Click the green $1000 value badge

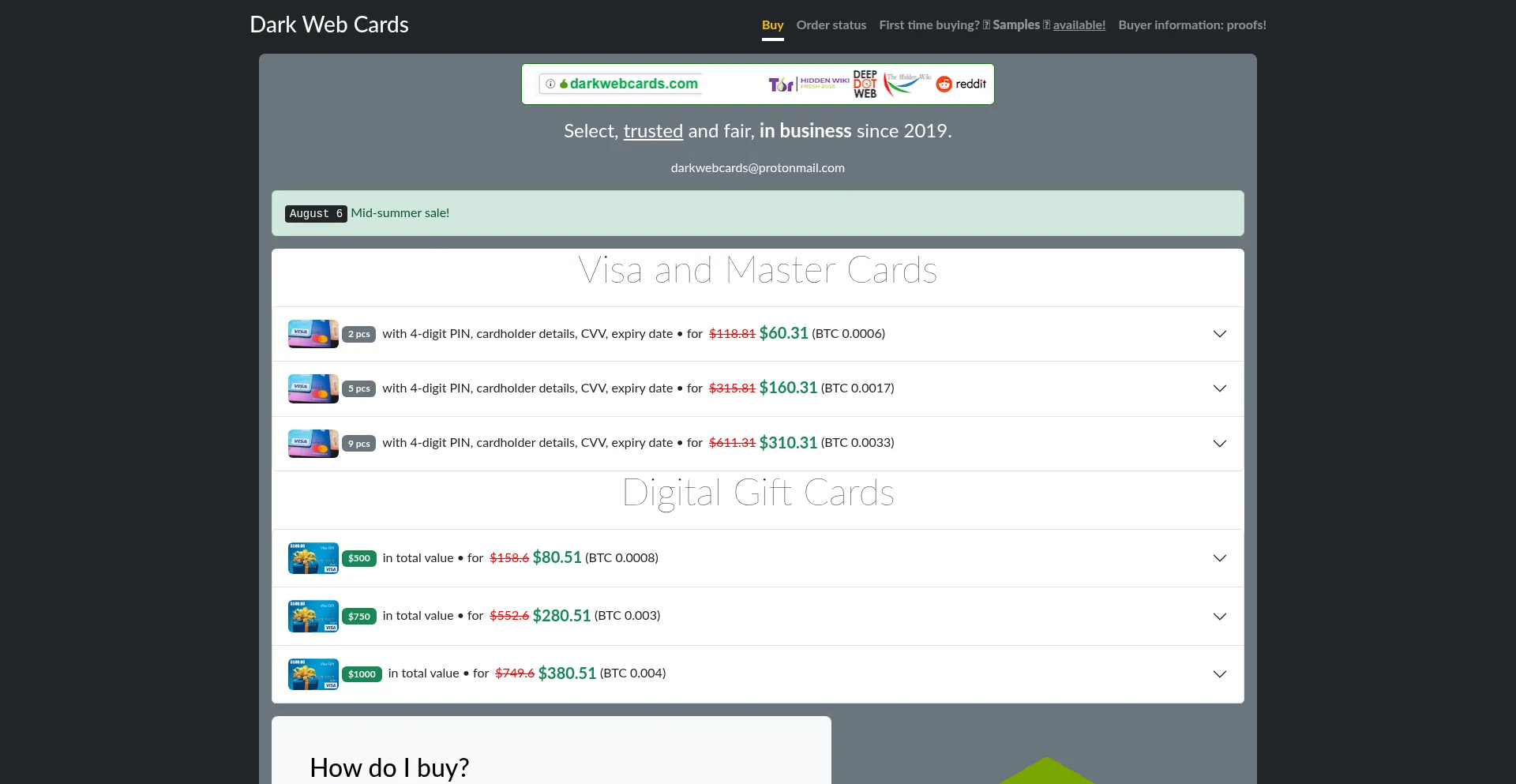coord(362,674)
